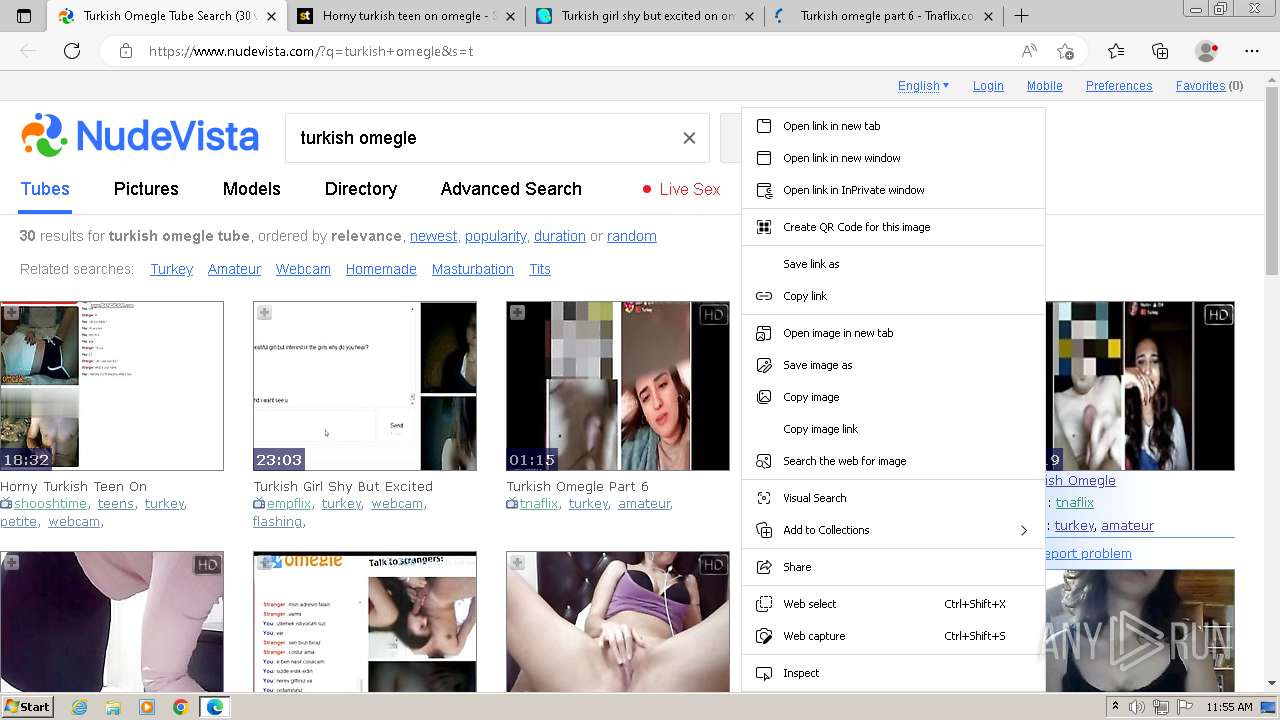Expand the Add to Collections submenu arrow
1280x720 pixels.
coord(1023,530)
